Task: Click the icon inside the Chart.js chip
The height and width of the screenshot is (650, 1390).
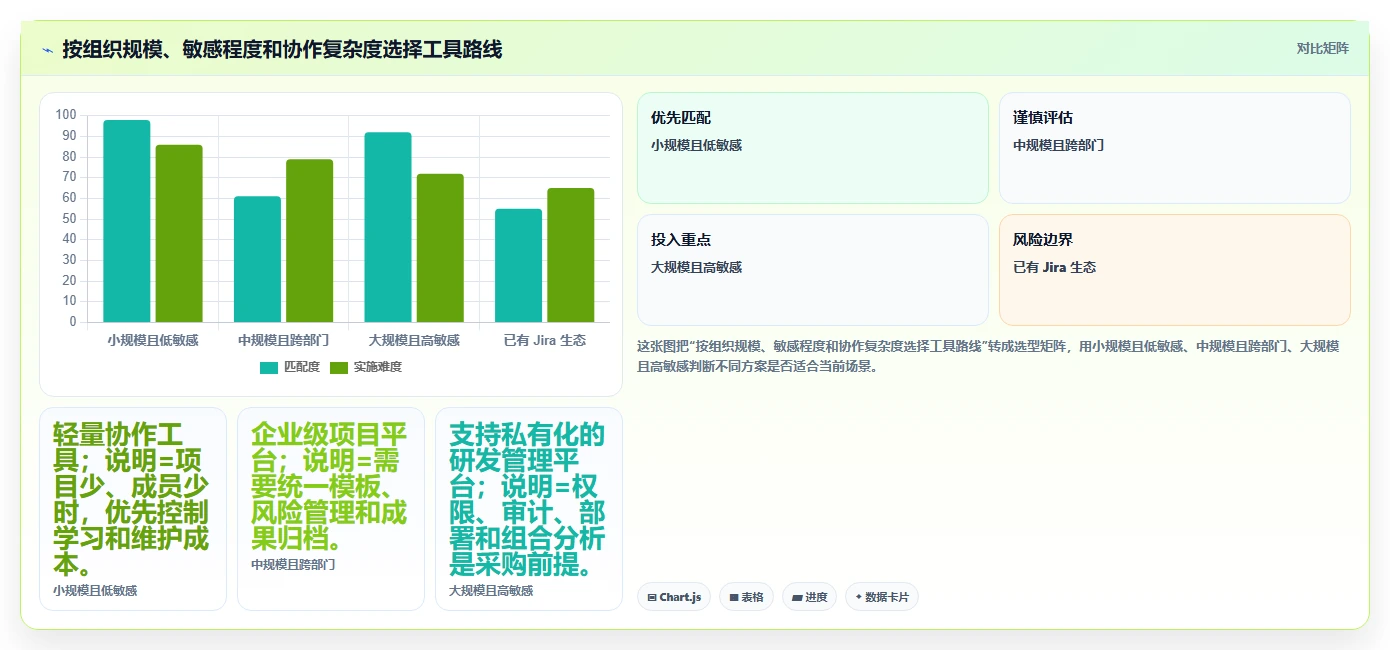Action: pos(652,598)
